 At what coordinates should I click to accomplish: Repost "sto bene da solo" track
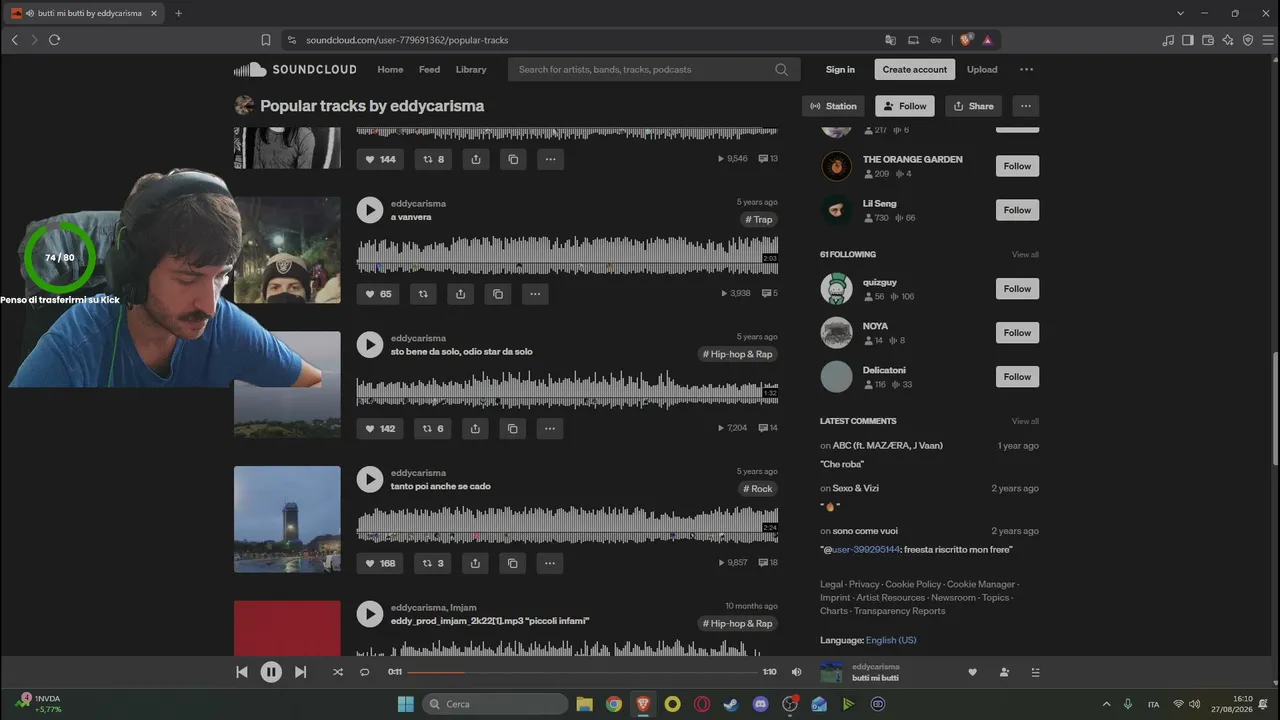click(433, 429)
